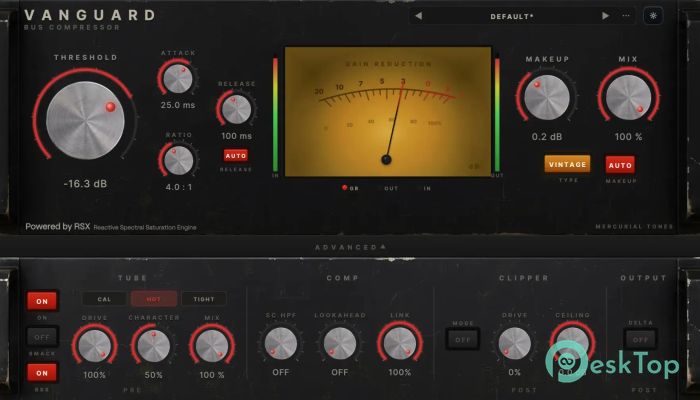Toggle the Auto Makeup button
Image resolution: width=700 pixels, height=400 pixels.
620,165
